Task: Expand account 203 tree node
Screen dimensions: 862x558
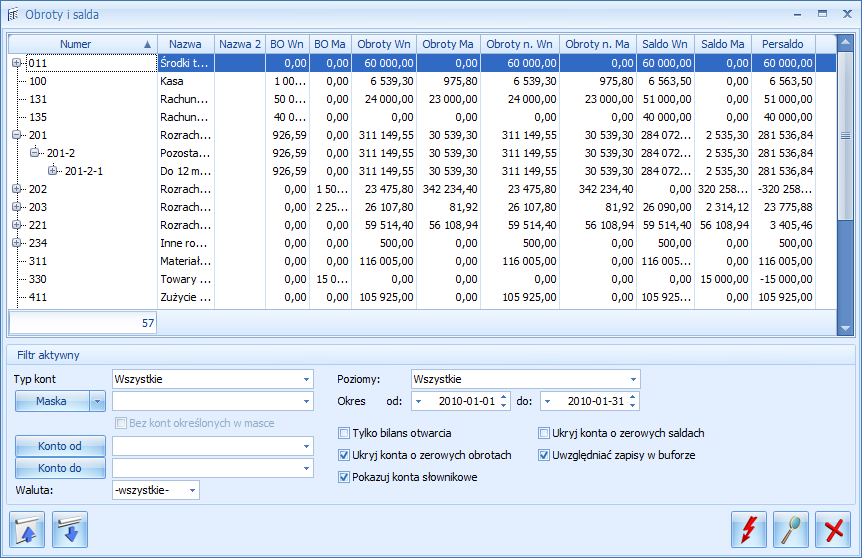Action: click(x=16, y=207)
